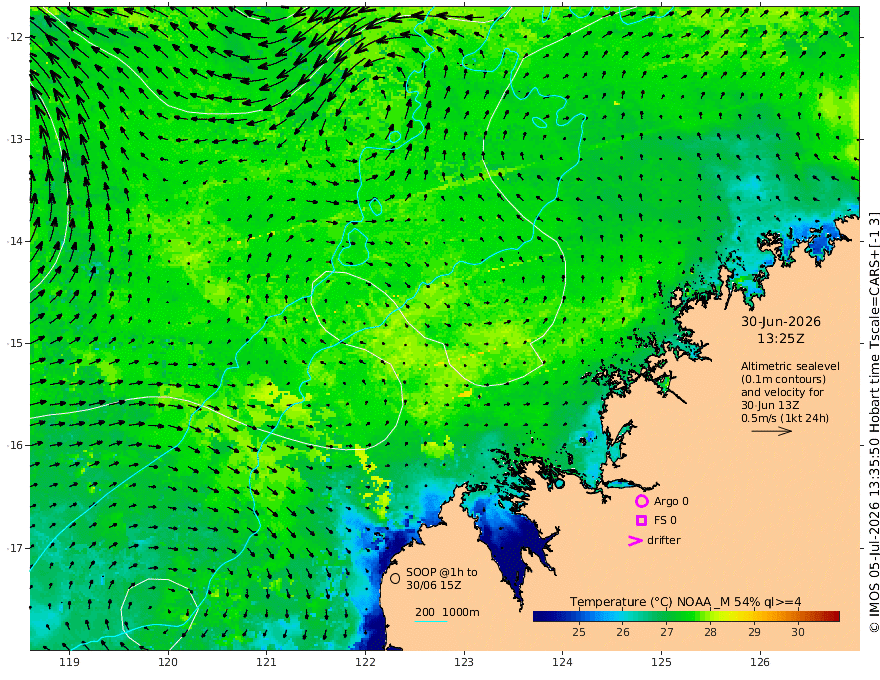880x680 pixels.
Task: Click the temperature colorbar near 28
Action: (711, 617)
